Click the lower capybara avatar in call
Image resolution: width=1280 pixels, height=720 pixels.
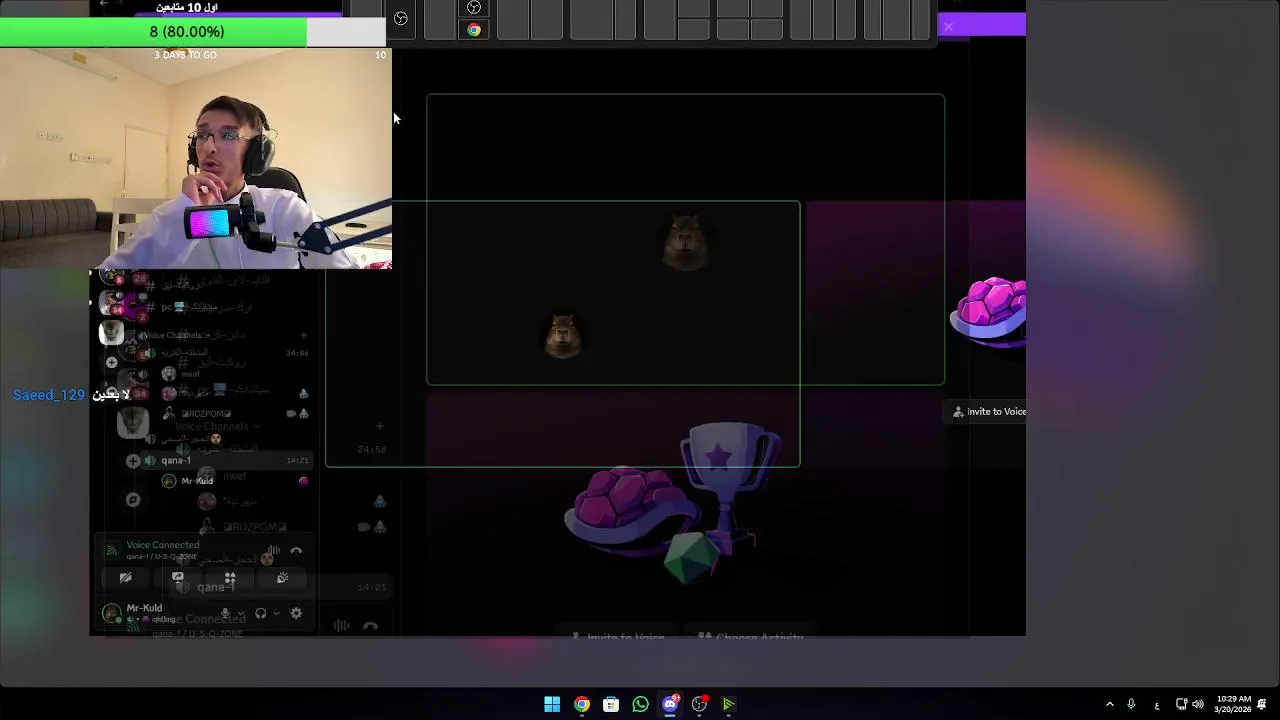(x=564, y=335)
